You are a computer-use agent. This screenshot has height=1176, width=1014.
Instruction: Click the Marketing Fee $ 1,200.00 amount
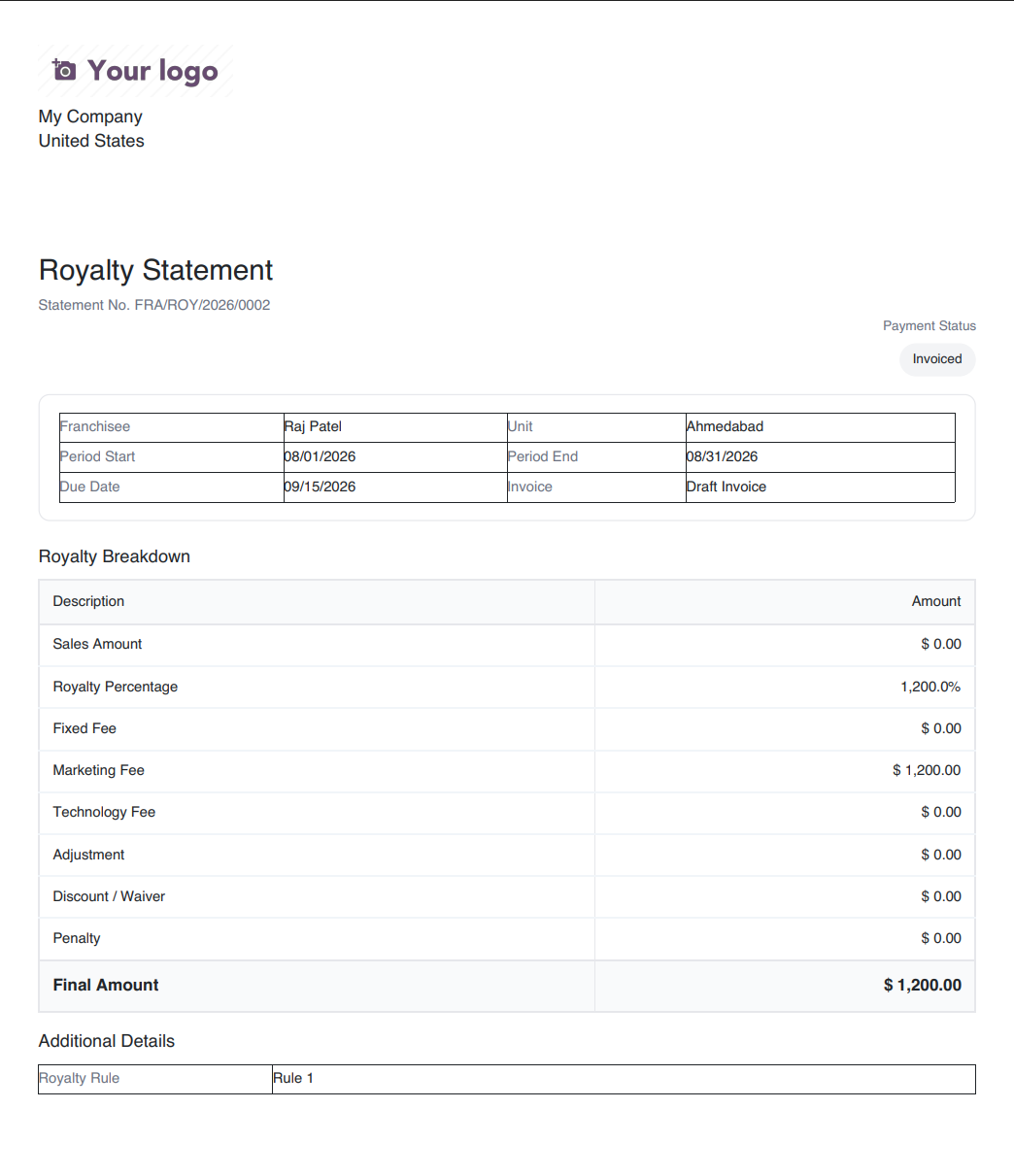(x=927, y=770)
